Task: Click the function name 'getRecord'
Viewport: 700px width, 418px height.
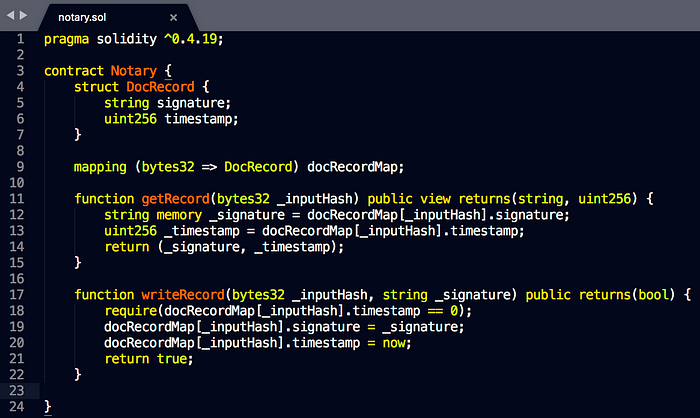Action: pos(175,199)
